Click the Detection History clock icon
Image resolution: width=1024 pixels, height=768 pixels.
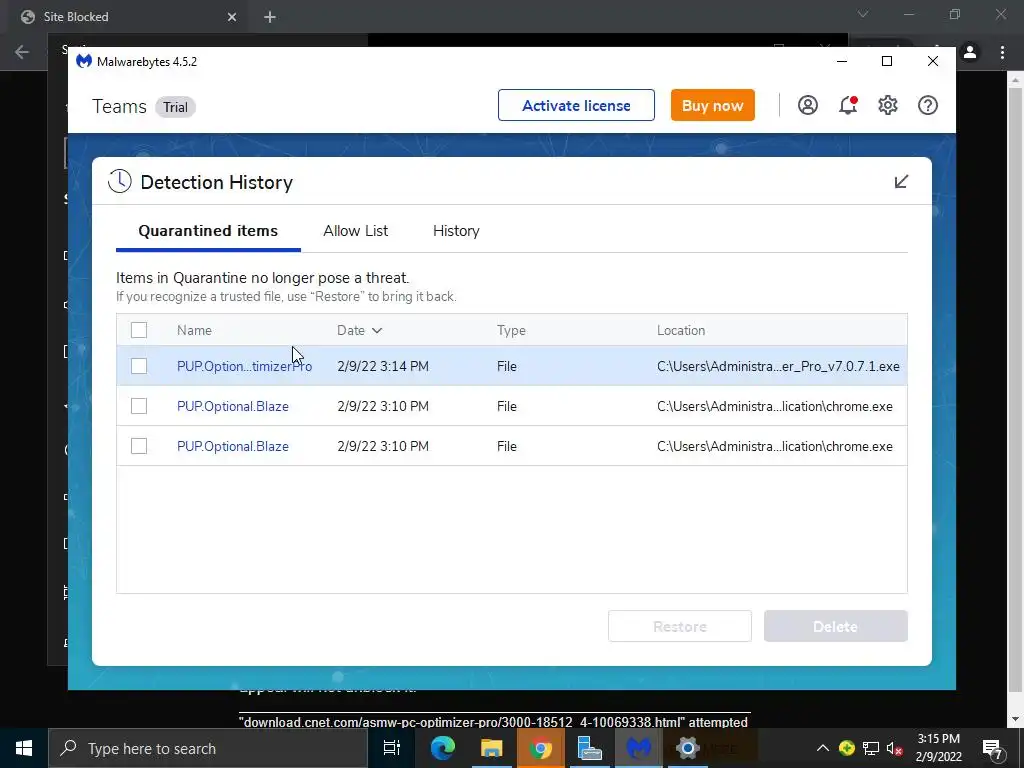click(120, 182)
